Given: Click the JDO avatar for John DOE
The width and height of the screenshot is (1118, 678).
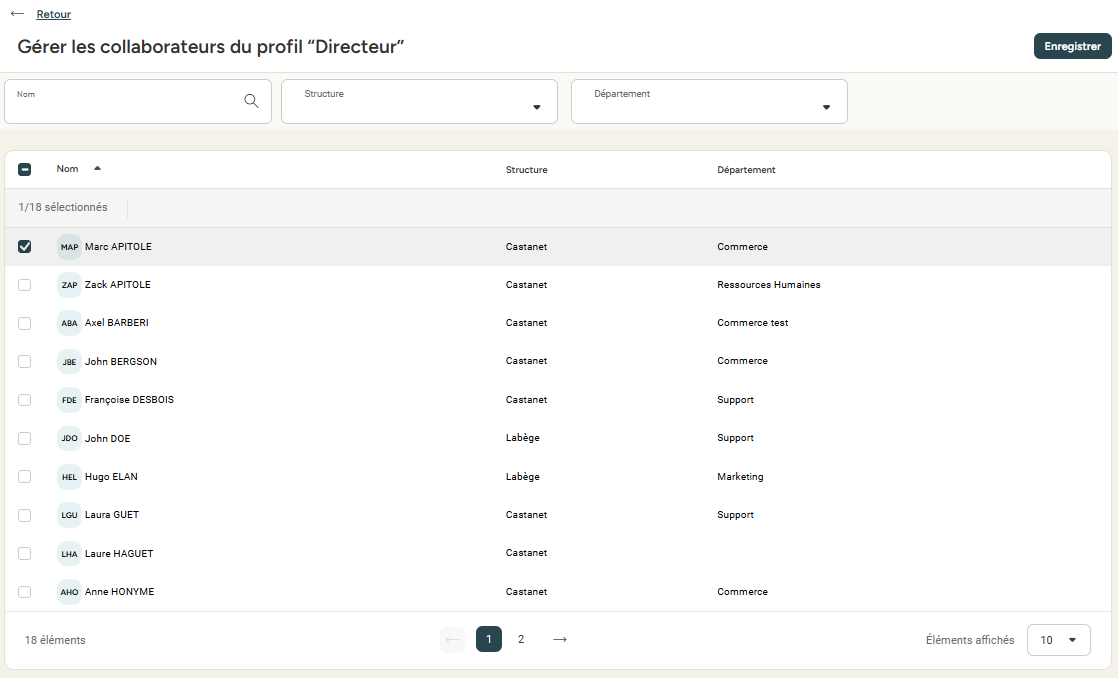Looking at the screenshot, I should (x=69, y=439).
